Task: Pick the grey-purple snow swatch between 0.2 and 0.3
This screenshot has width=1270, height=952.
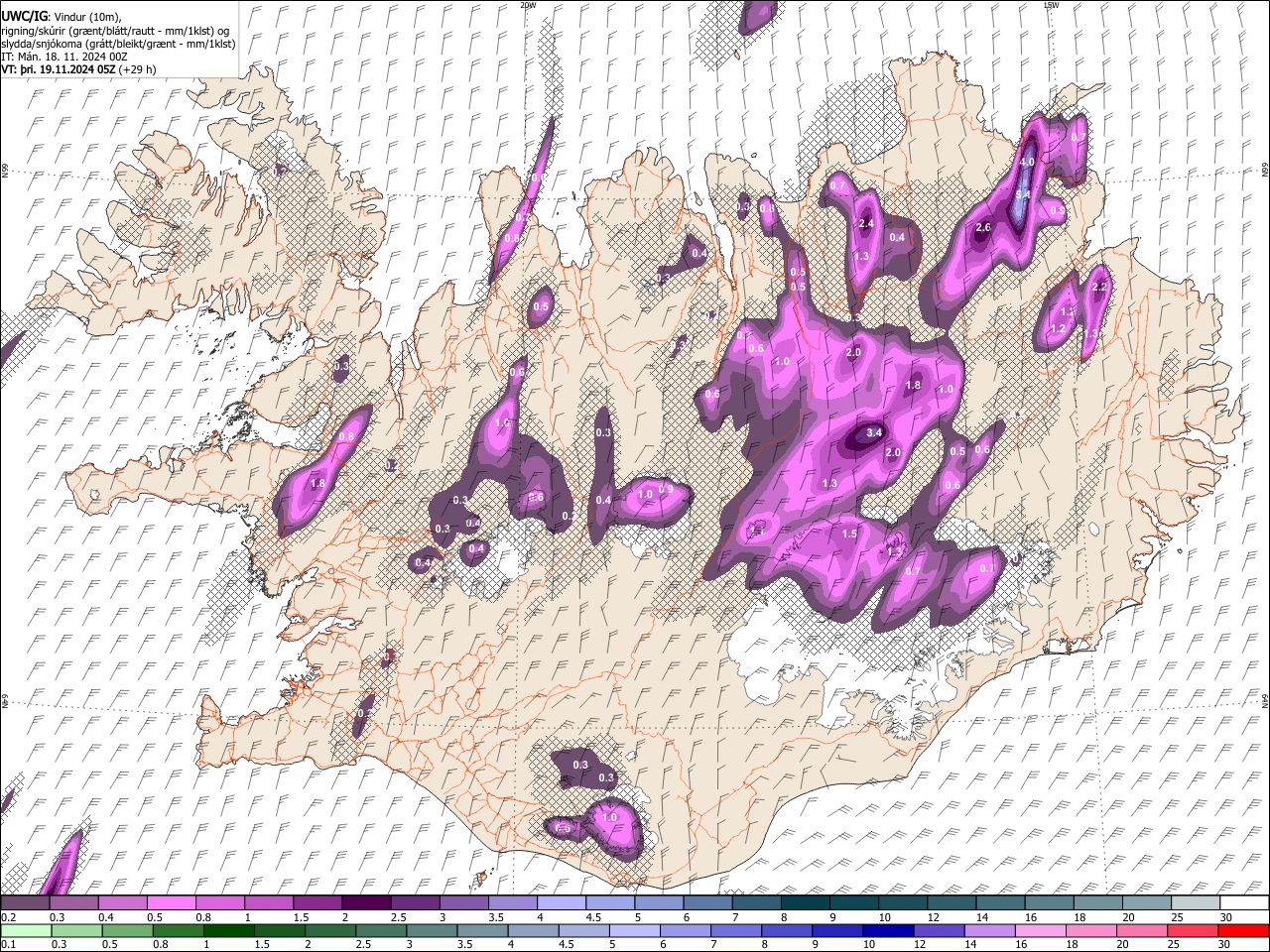Action: [x=25, y=903]
